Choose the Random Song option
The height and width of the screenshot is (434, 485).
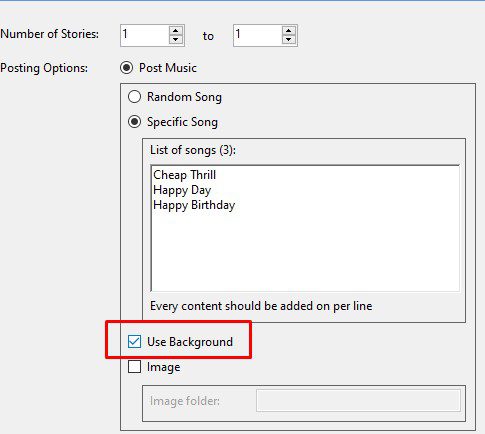134,97
